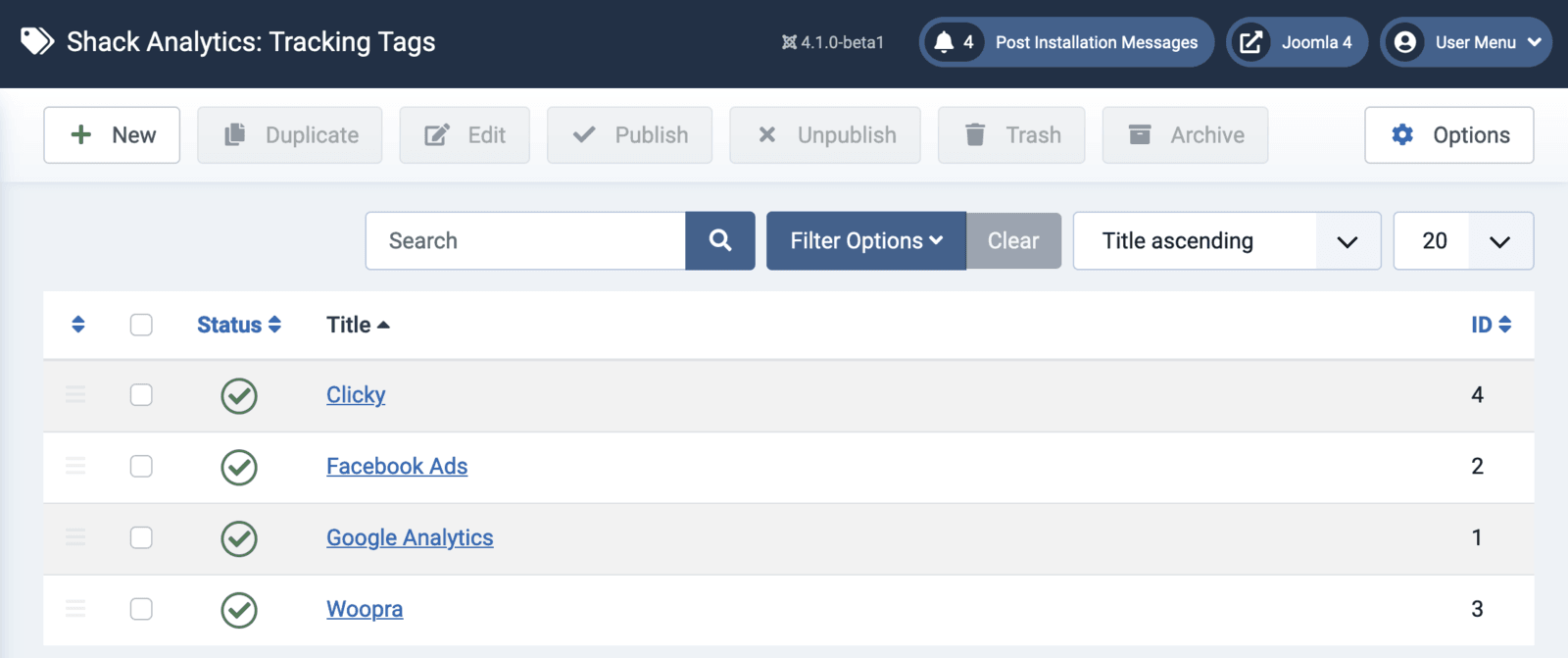Open the Title ascending sort dropdown
The height and width of the screenshot is (658, 1568).
tap(1227, 240)
